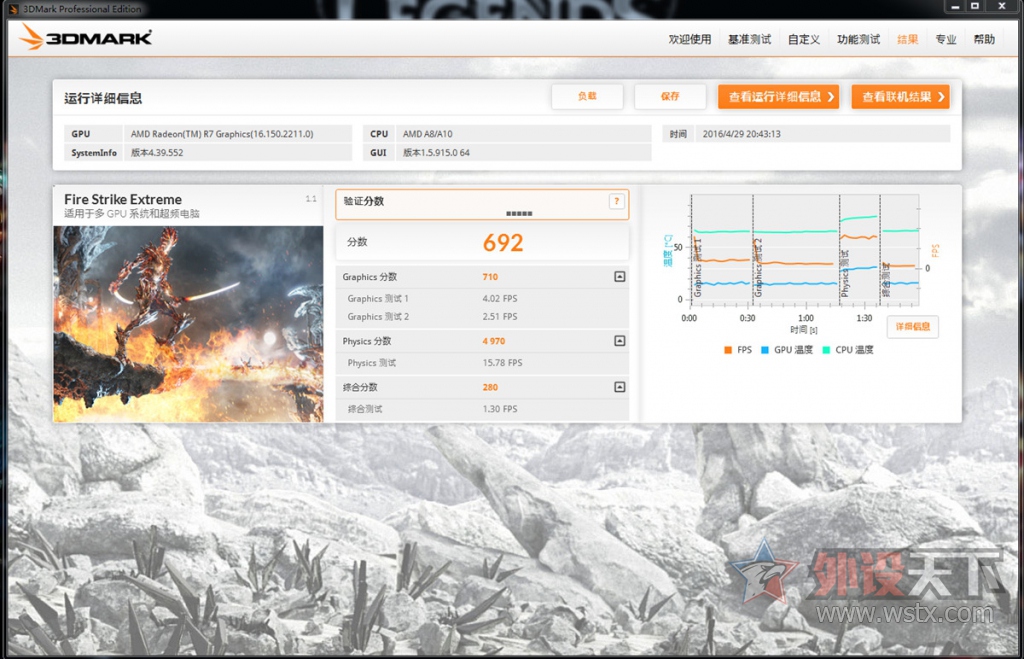Screen dimensions: 1024x659
Task: Click the 综合测试 result 1.30 FPS
Action: pyautogui.click(x=500, y=409)
